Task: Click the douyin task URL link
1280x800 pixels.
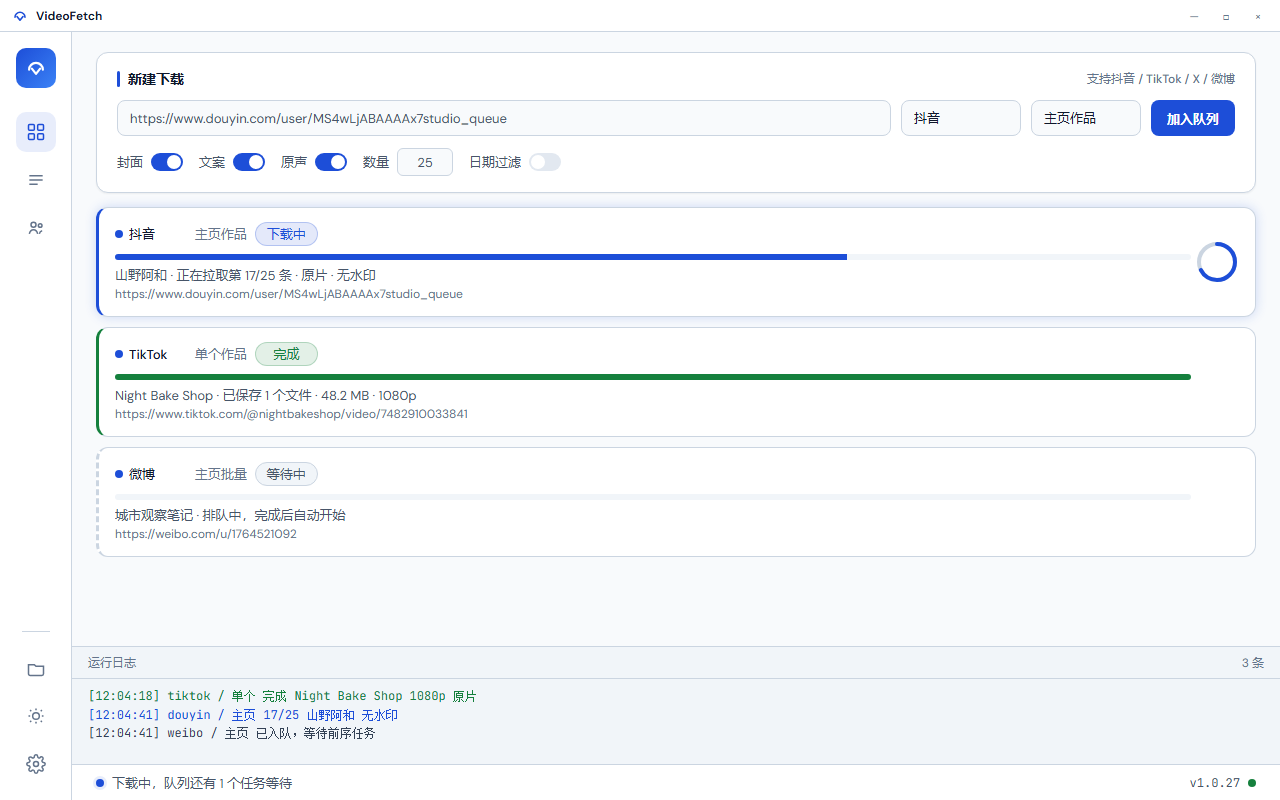Action: click(x=289, y=294)
